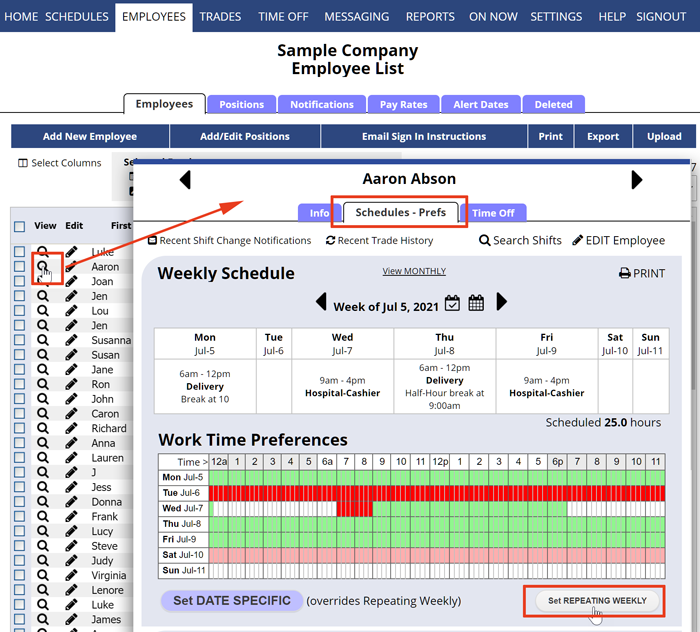The height and width of the screenshot is (632, 700).
Task: Check the checkbox for Caron
Action: point(19,414)
